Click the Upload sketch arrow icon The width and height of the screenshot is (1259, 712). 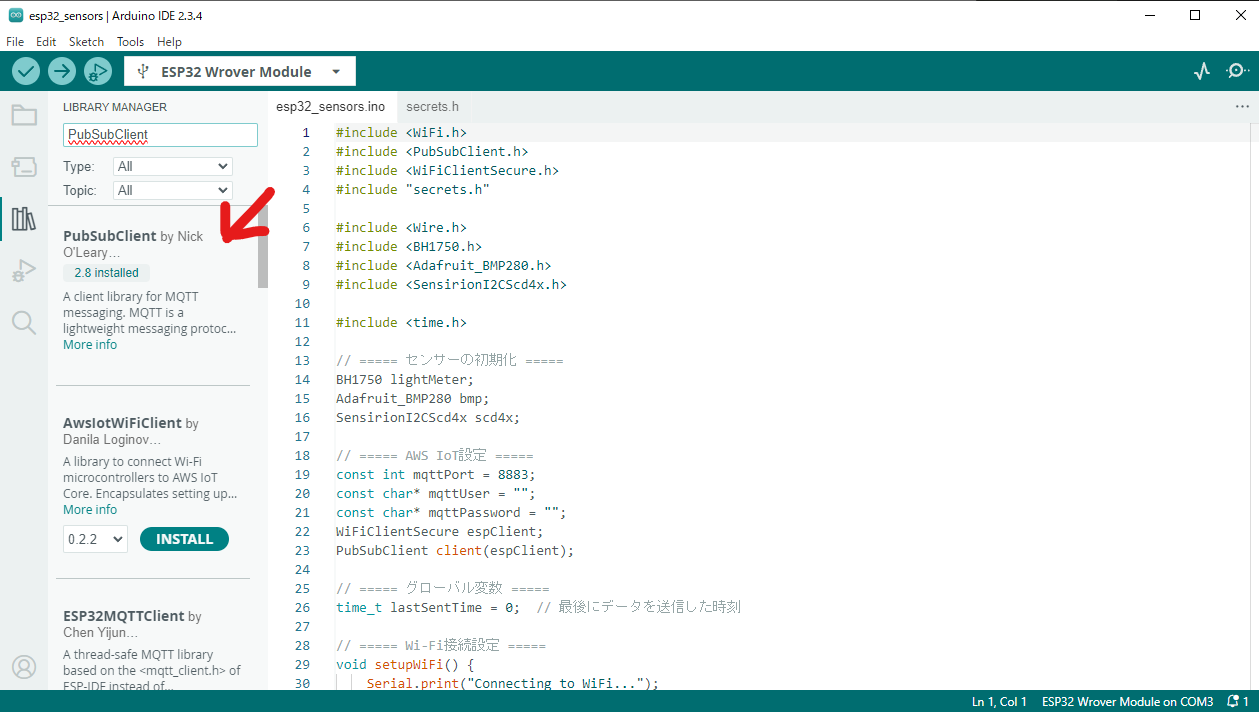pyautogui.click(x=61, y=71)
